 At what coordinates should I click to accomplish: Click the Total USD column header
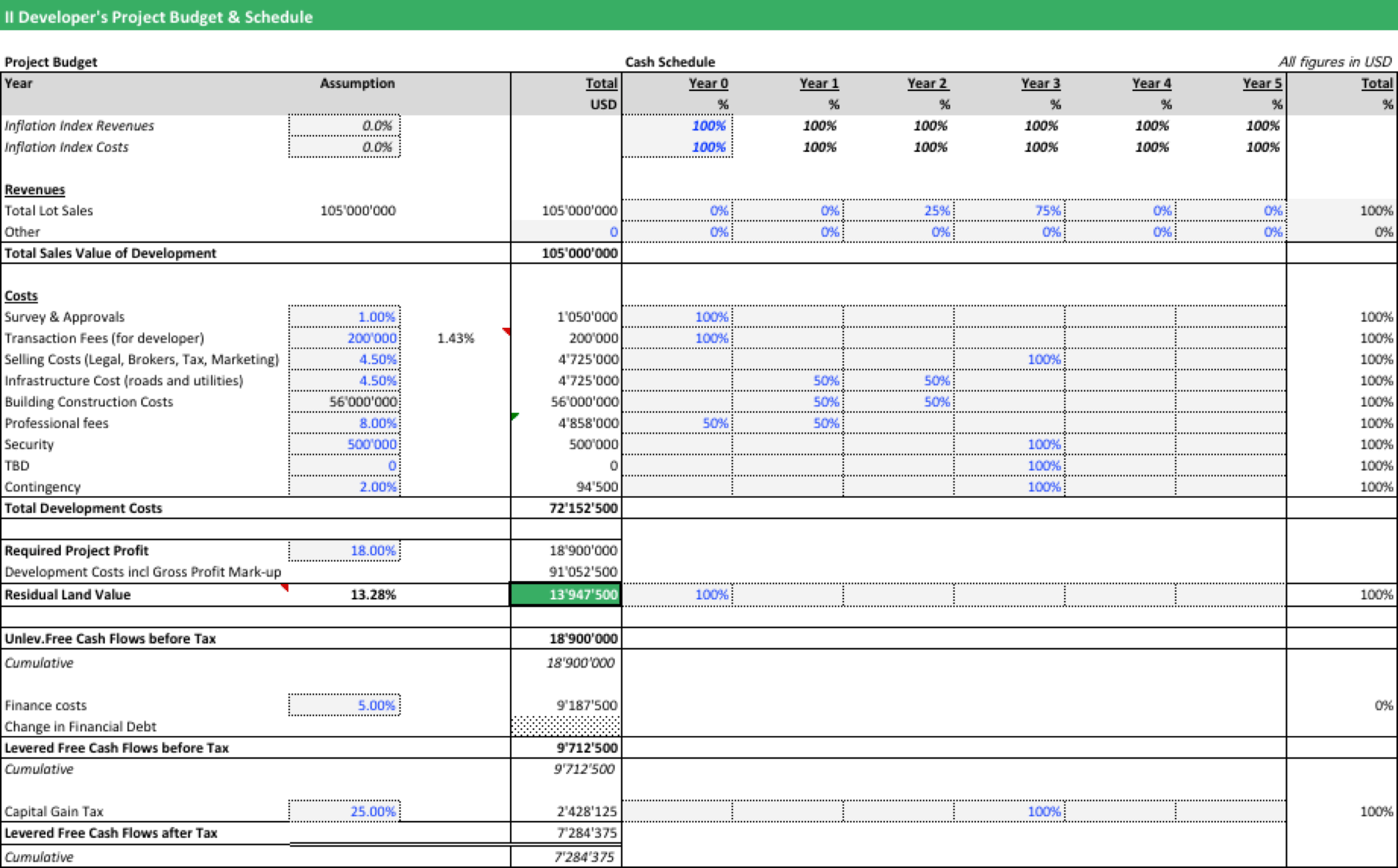click(602, 93)
